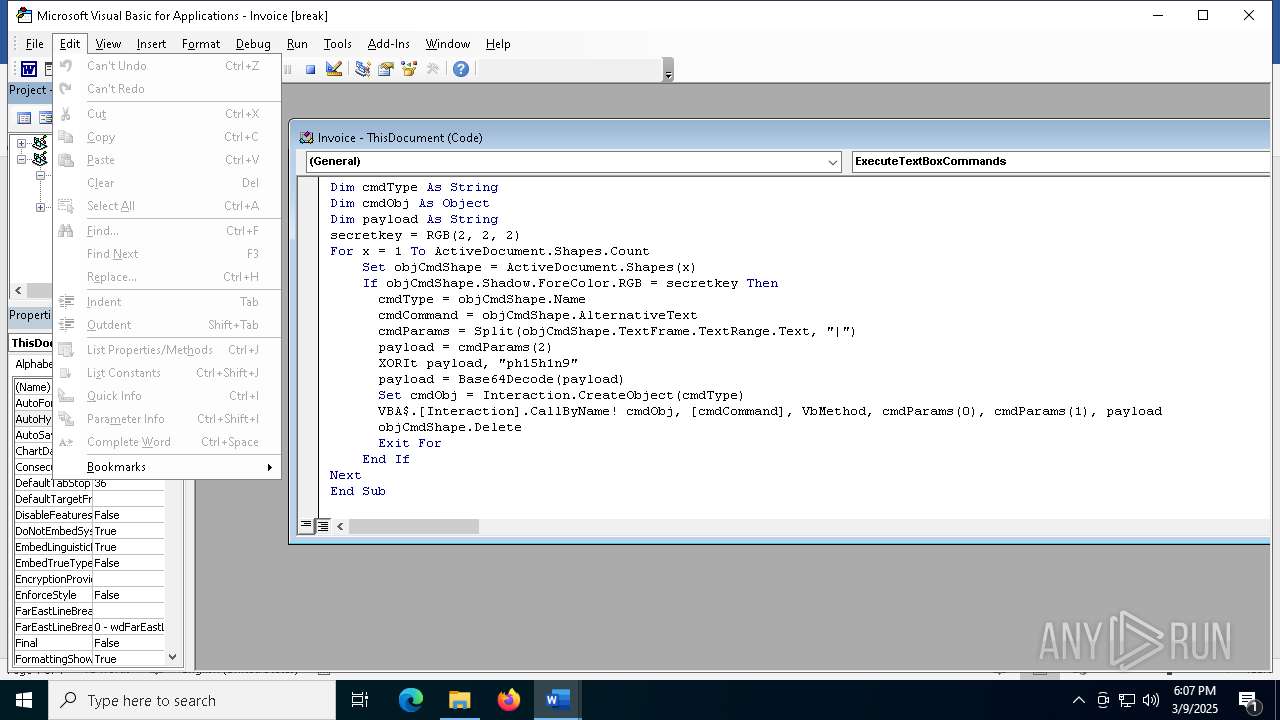The image size is (1280, 720).
Task: Click left arrow of code horizontal scrollbar
Action: pos(340,526)
